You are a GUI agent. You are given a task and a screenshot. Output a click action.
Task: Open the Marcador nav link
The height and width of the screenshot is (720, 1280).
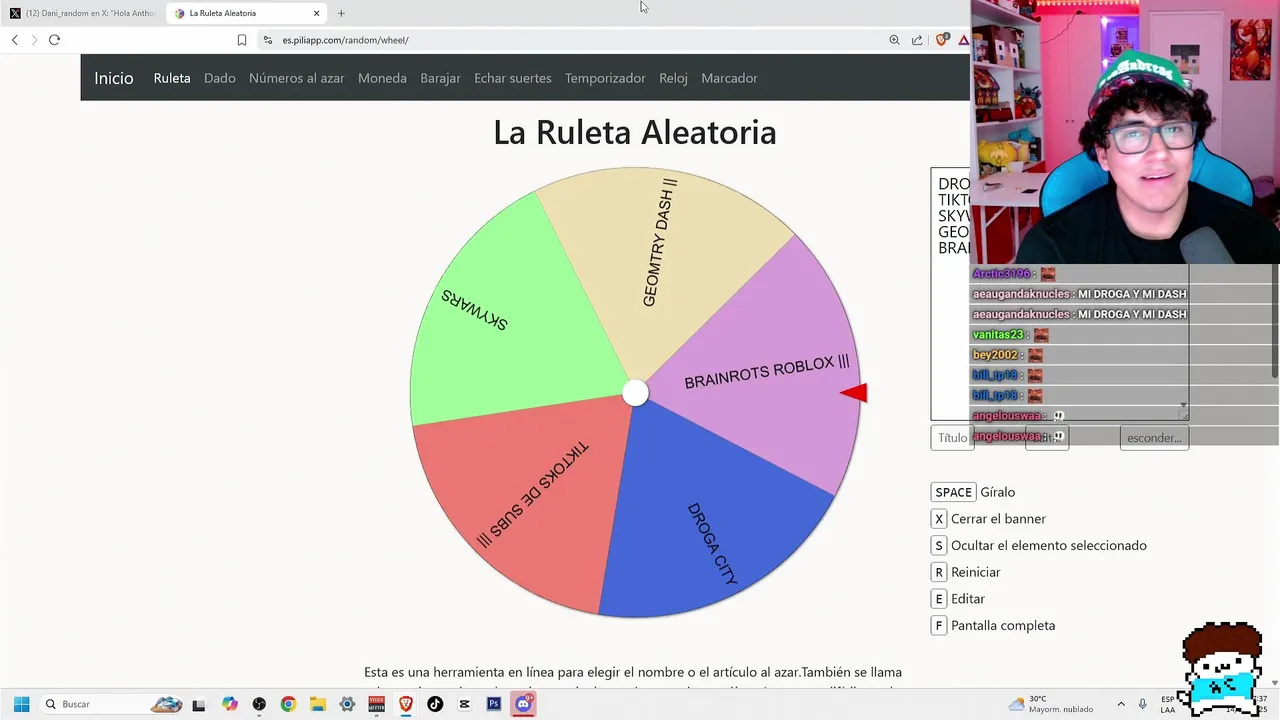[729, 78]
